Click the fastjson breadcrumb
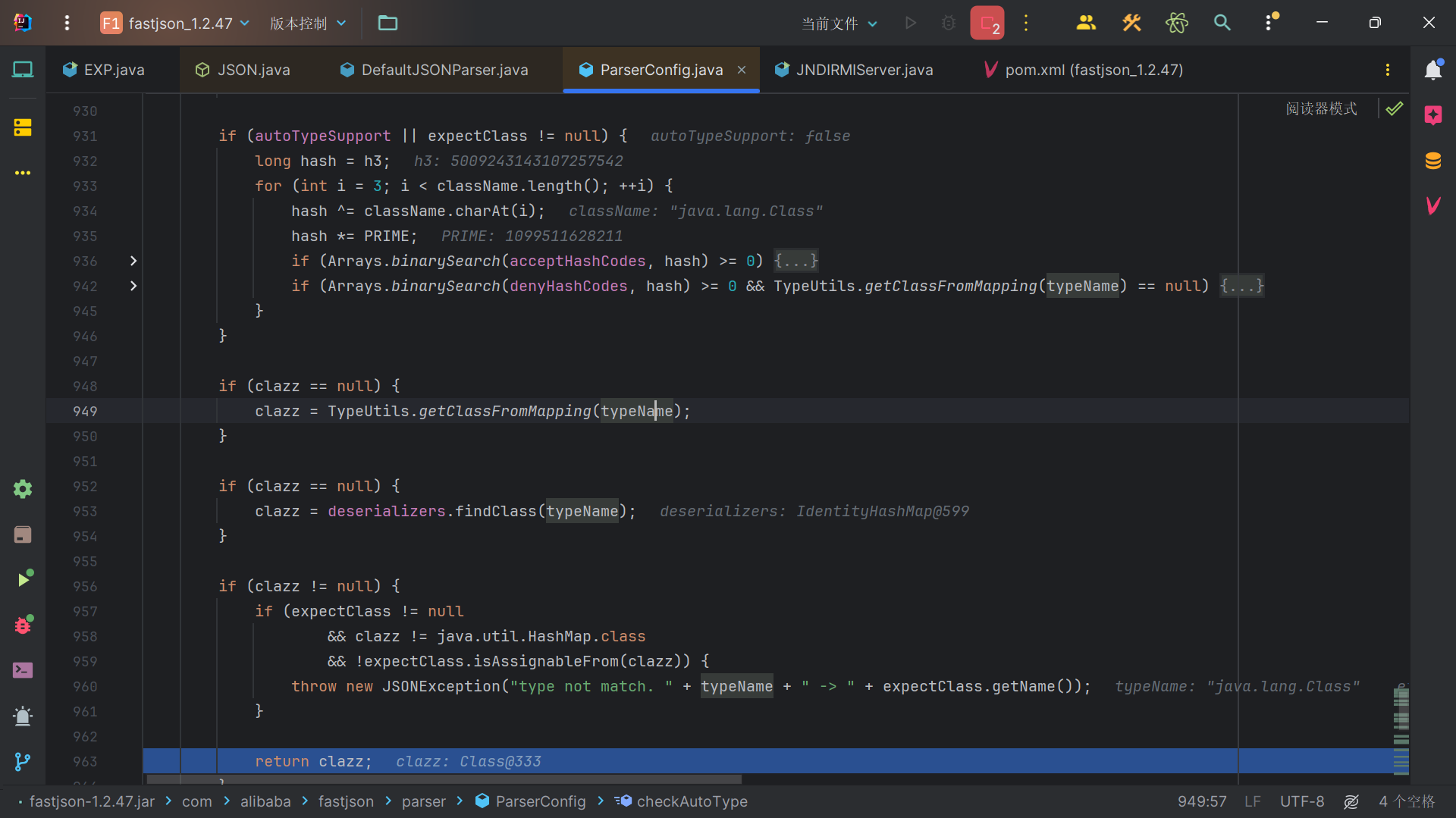 point(346,801)
